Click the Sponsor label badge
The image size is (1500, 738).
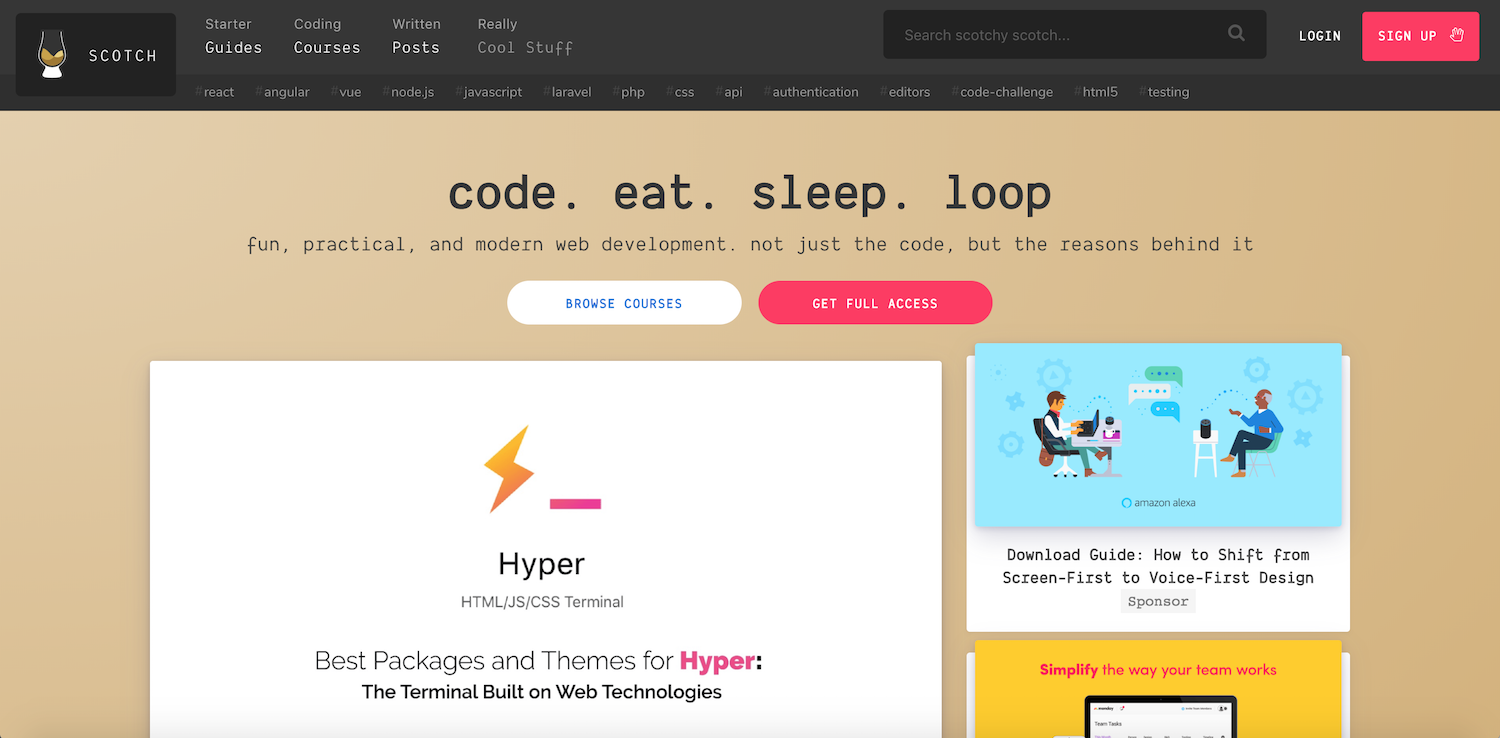(x=1158, y=601)
